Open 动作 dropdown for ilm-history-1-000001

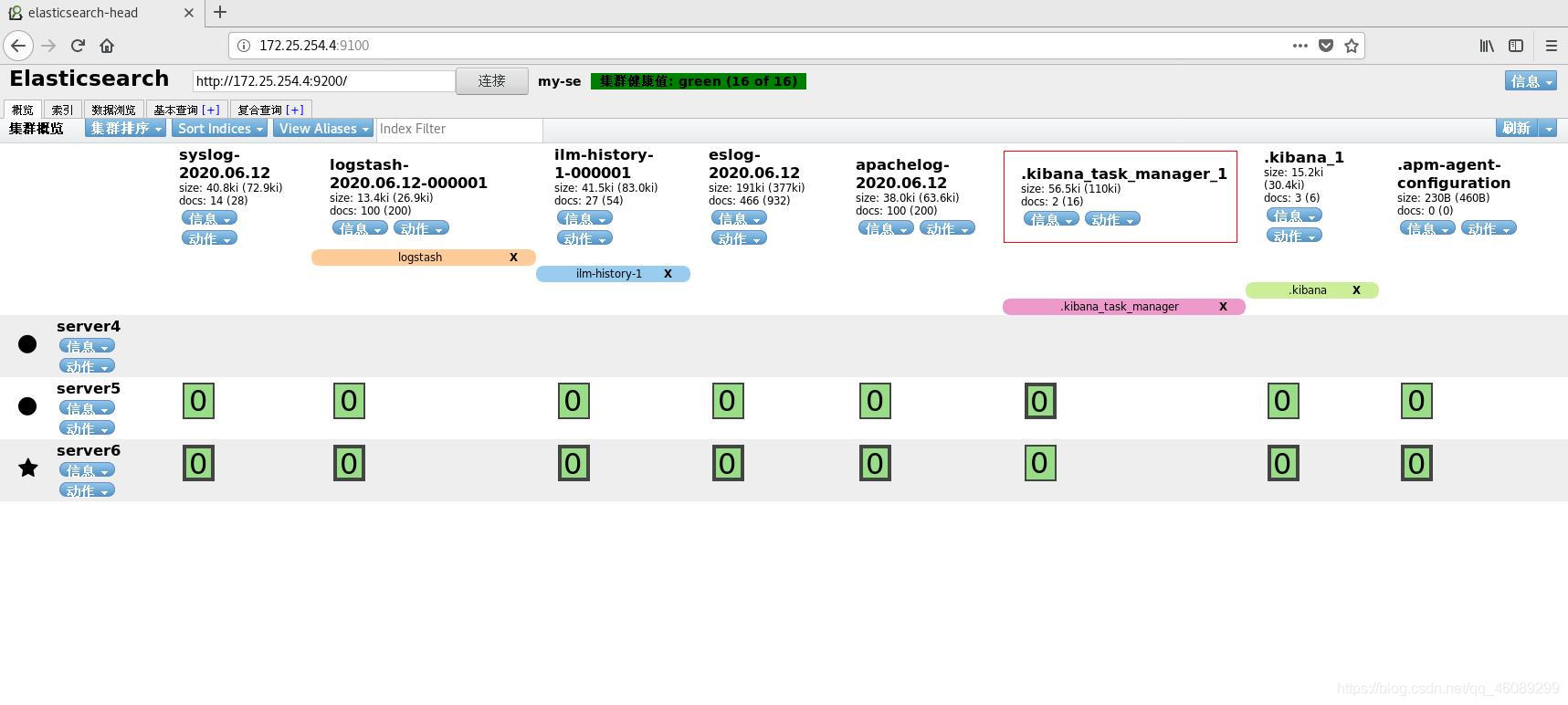click(x=584, y=238)
